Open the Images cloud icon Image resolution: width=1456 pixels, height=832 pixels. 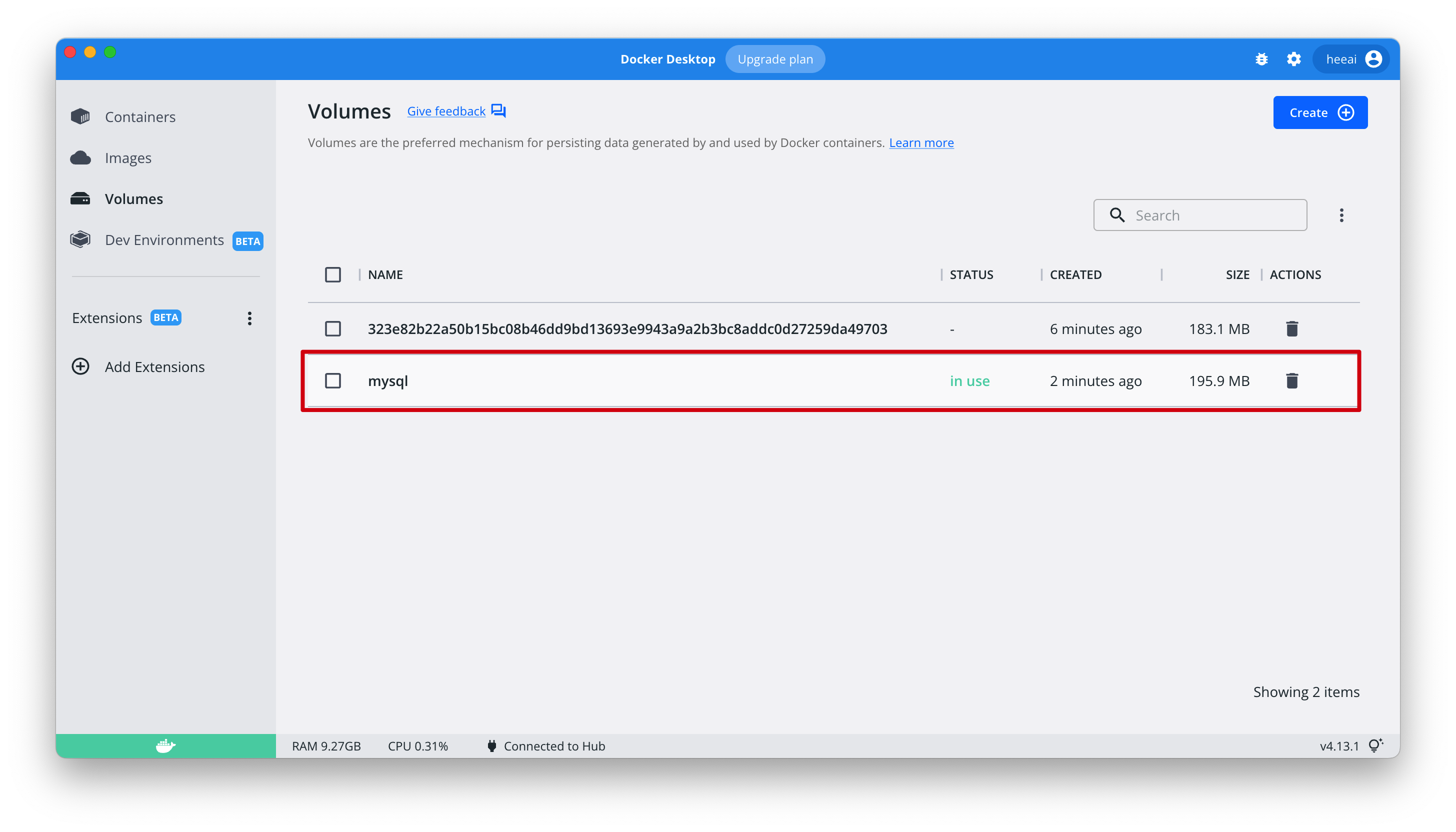pyautogui.click(x=80, y=157)
